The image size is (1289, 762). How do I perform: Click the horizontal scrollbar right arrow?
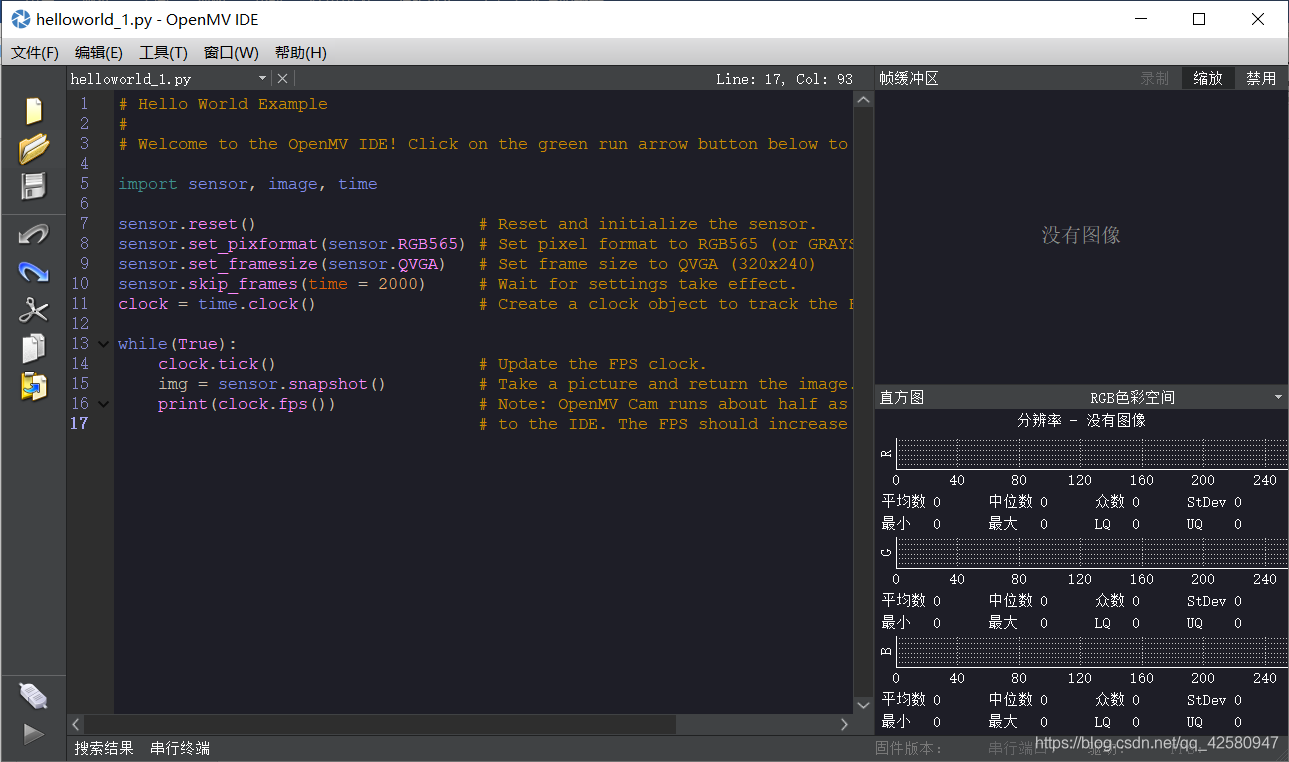tap(845, 724)
